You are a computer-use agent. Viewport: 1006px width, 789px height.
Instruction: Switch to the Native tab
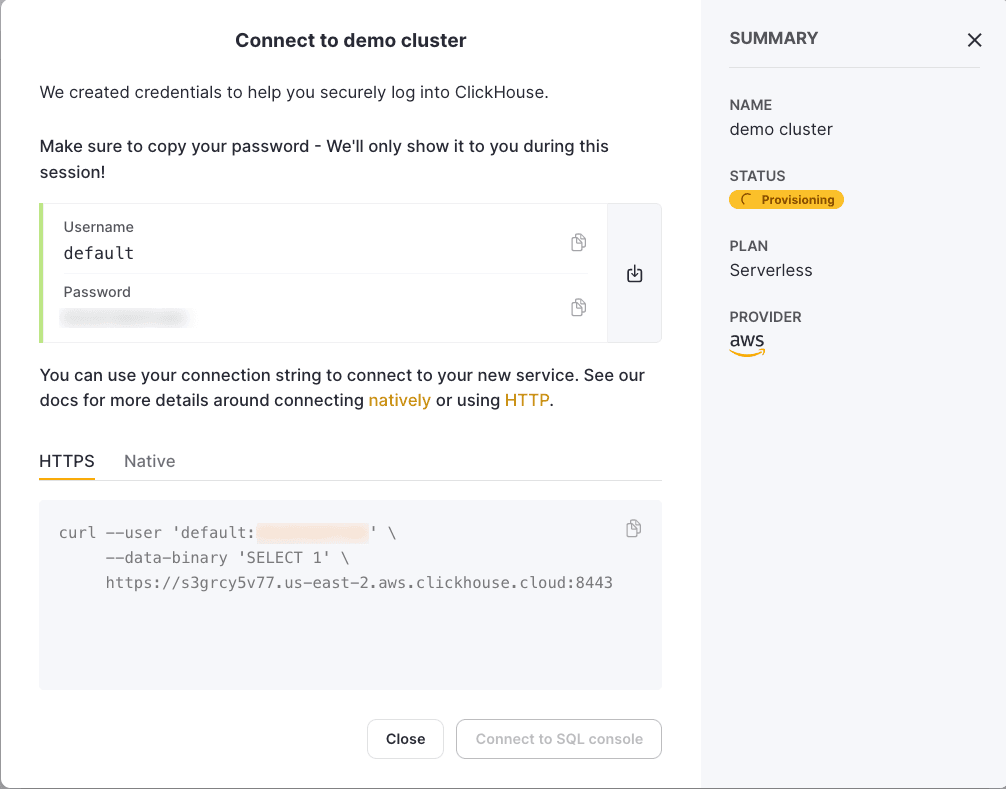149,461
